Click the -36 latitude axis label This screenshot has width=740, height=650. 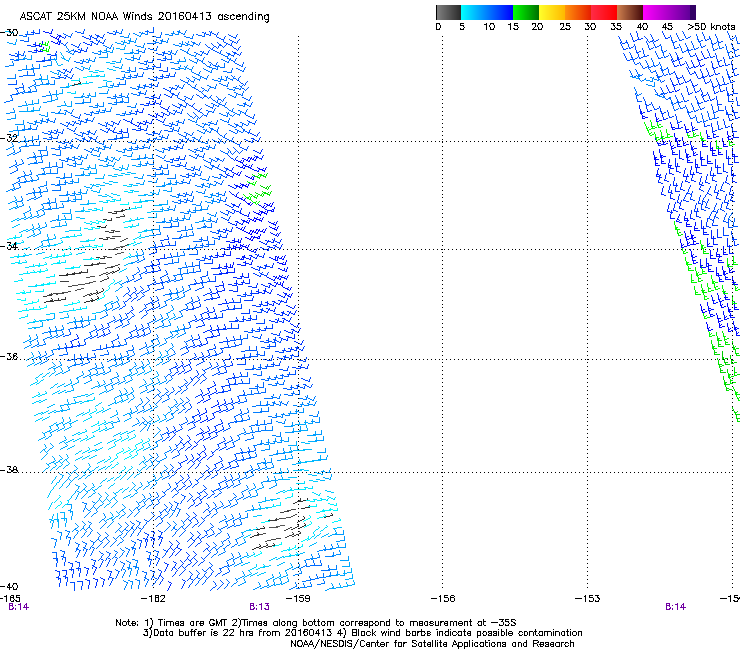pyautogui.click(x=9, y=356)
